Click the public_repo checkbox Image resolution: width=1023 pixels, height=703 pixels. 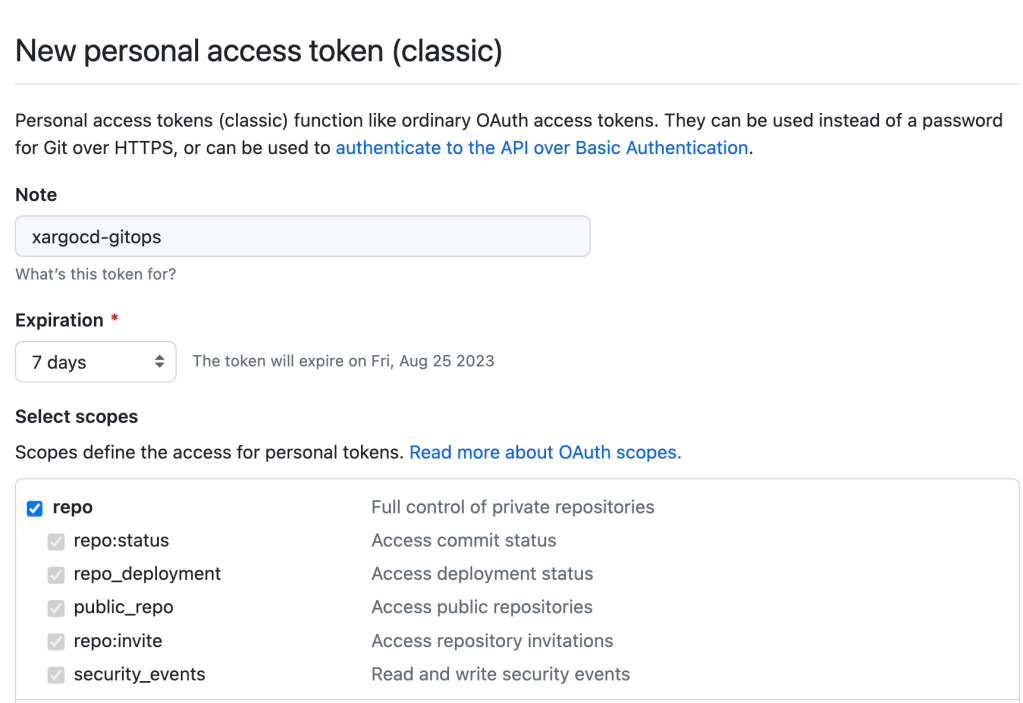point(56,608)
